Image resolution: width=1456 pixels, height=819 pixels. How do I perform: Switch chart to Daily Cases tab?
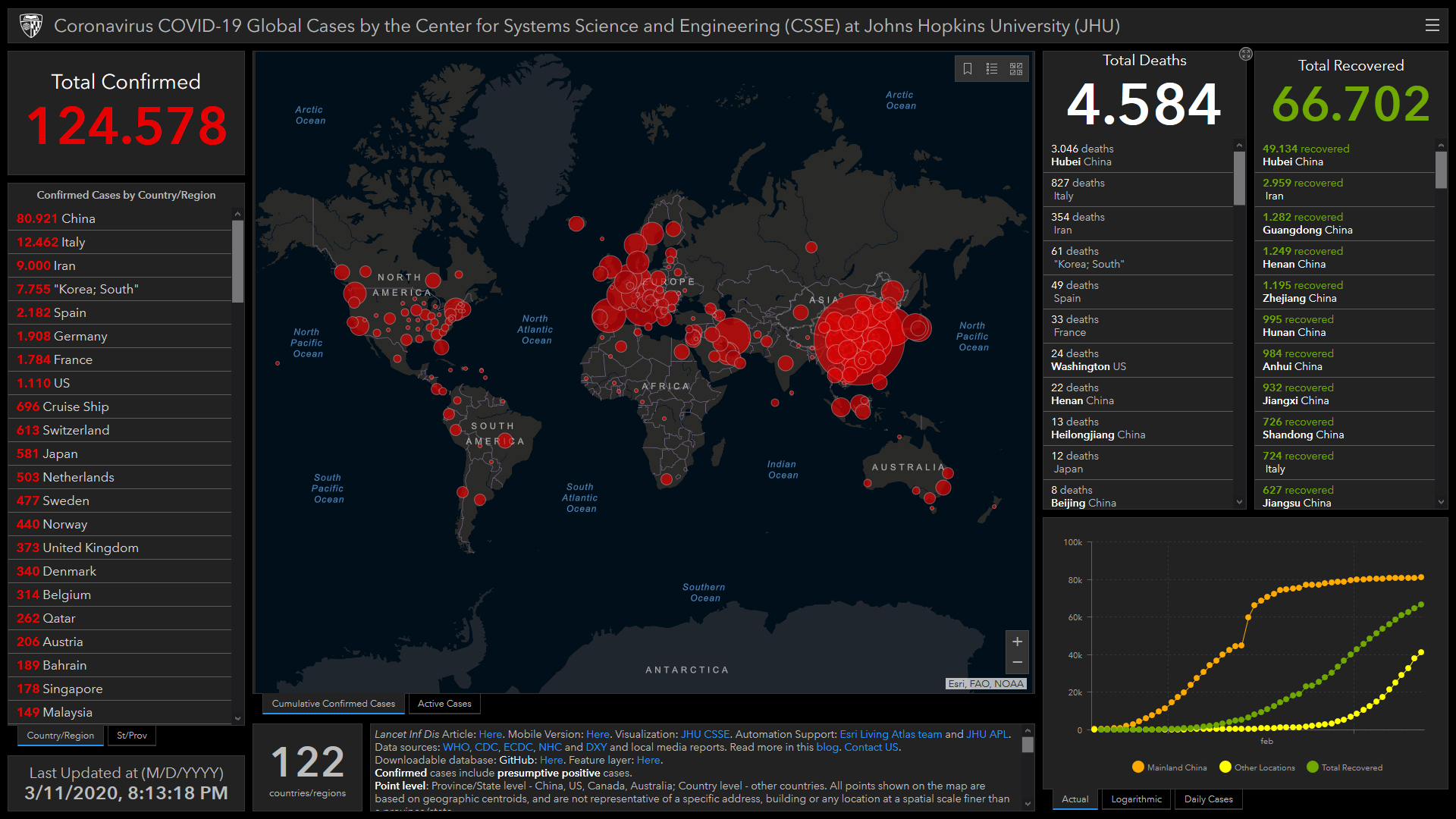(x=1208, y=799)
